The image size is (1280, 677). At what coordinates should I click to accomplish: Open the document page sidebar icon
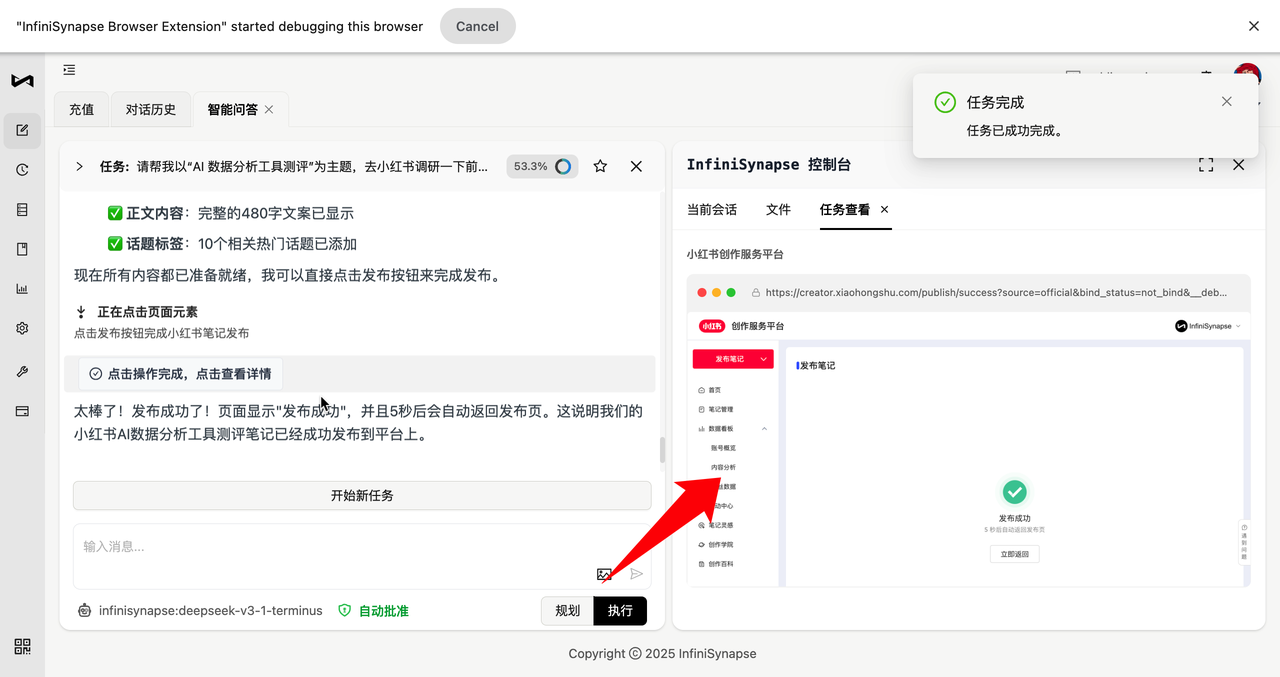coord(22,249)
